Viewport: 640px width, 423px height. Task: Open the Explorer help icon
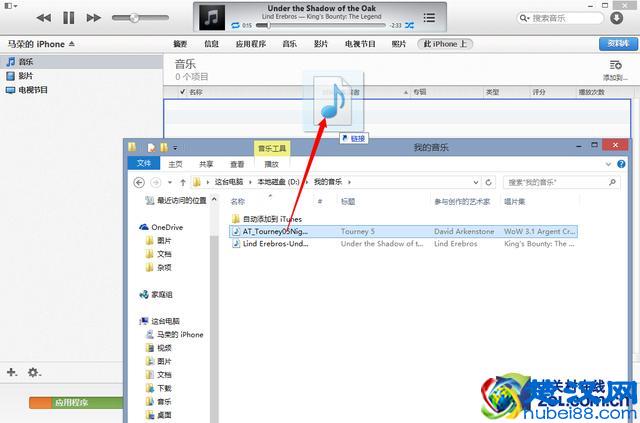(621, 164)
